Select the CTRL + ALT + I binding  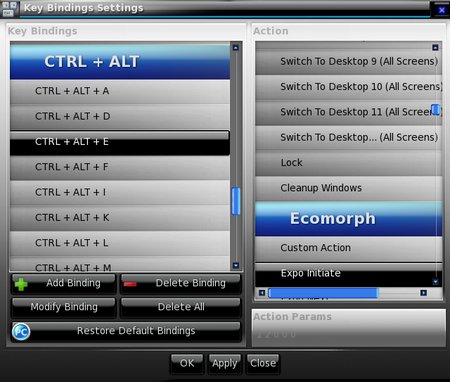120,193
